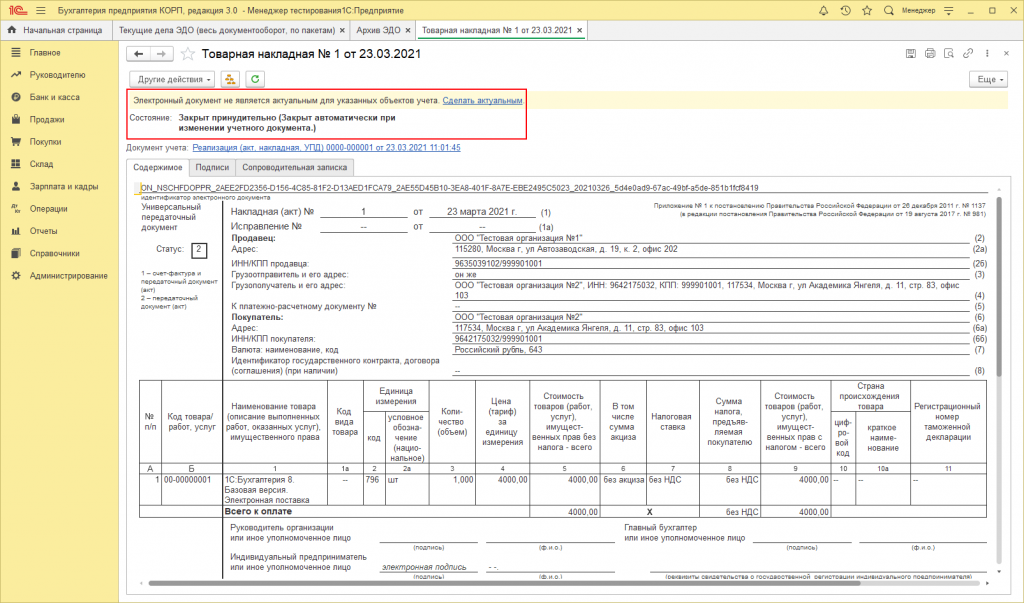Select the Содержимое tab
Viewport: 1024px width, 603px height.
pyautogui.click(x=158, y=167)
